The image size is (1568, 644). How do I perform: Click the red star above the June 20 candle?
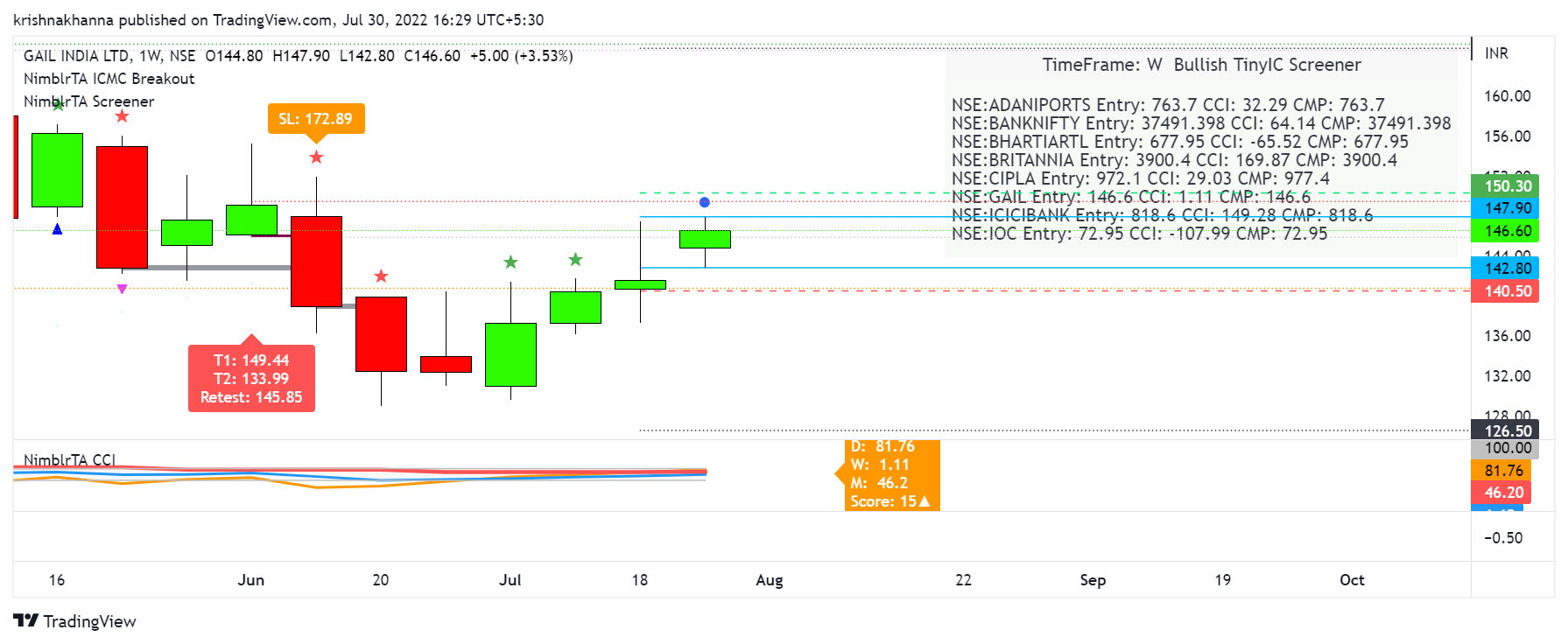pos(381,276)
